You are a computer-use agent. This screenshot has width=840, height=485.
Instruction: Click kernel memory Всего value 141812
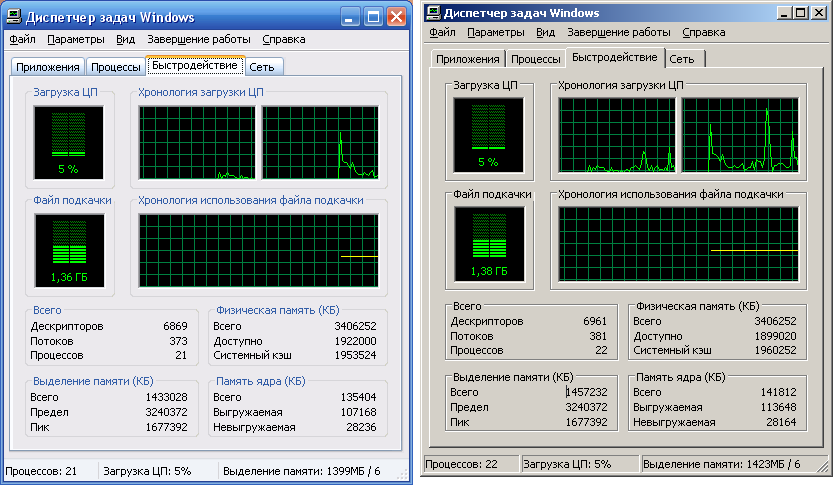coord(778,392)
